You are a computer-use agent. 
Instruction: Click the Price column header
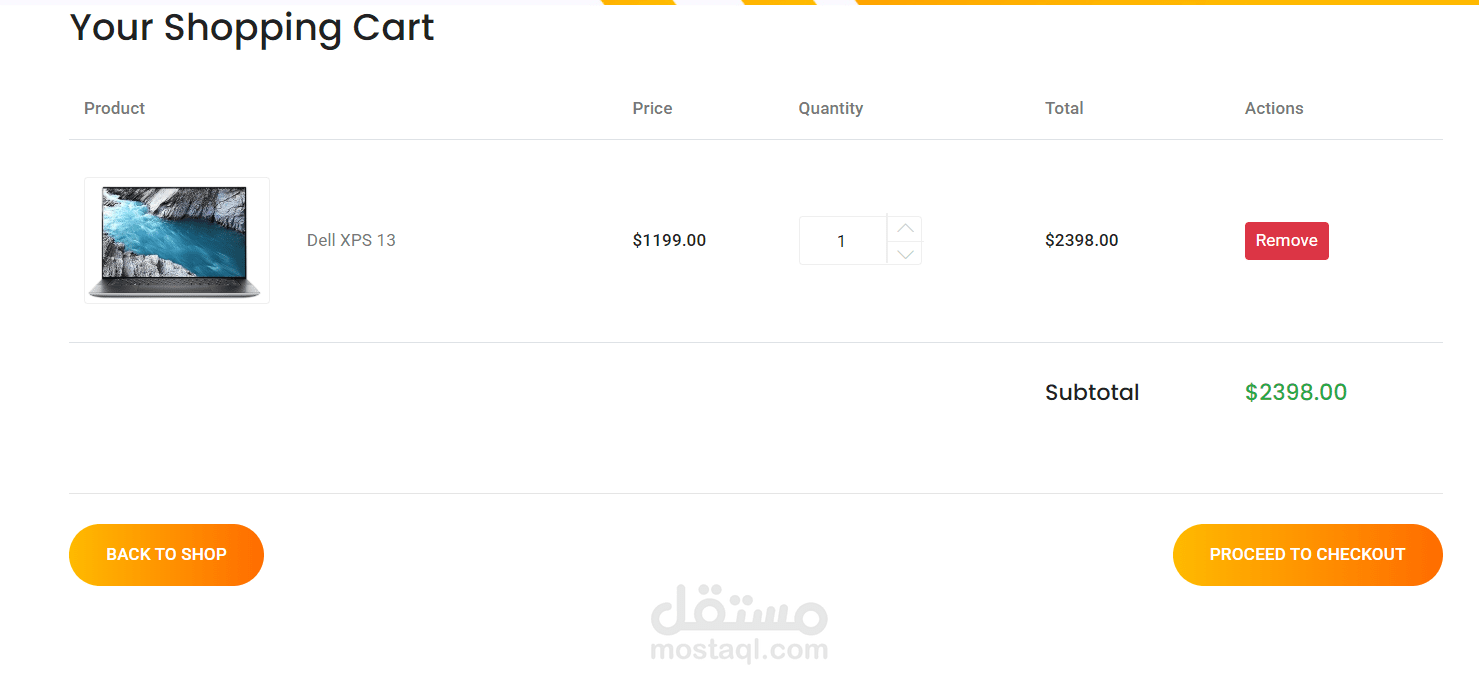click(652, 108)
